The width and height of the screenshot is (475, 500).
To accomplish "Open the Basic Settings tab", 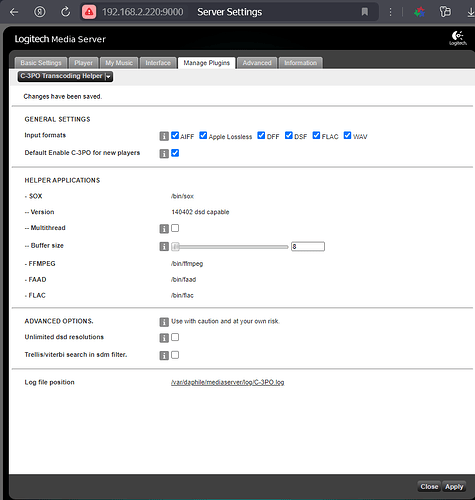I will [x=41, y=63].
